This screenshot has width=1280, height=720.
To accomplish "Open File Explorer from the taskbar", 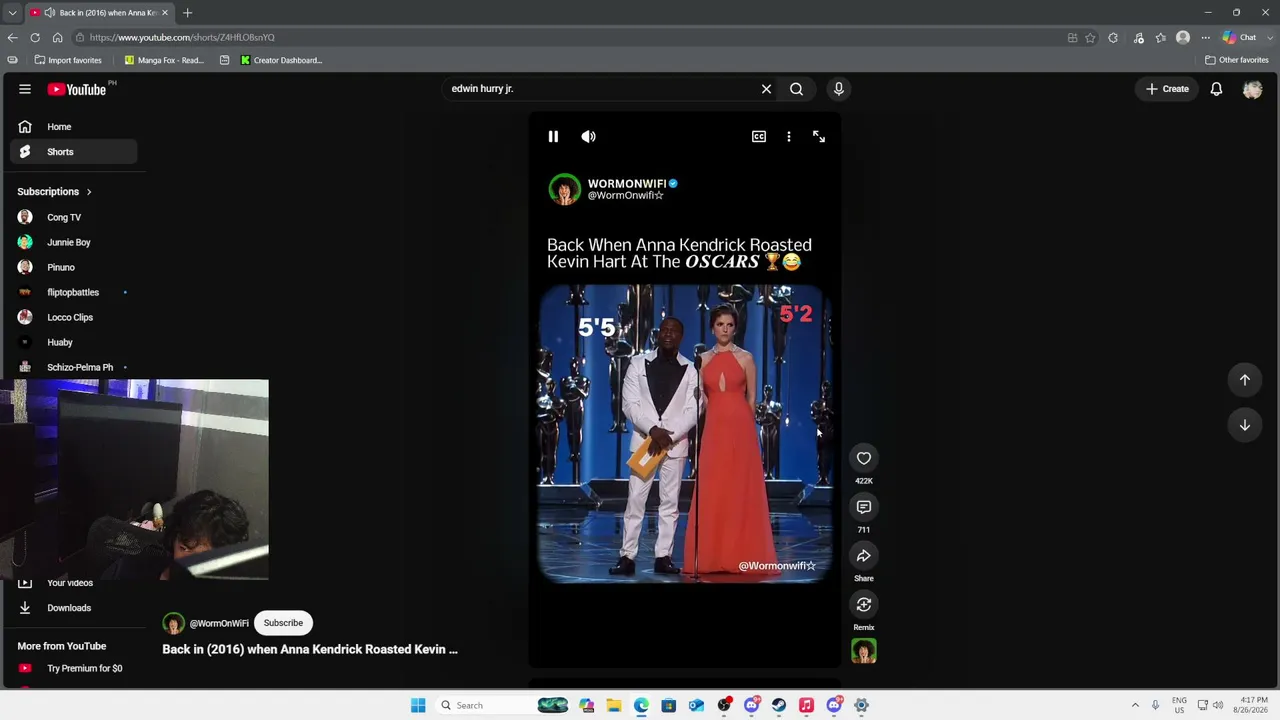I will pyautogui.click(x=614, y=706).
